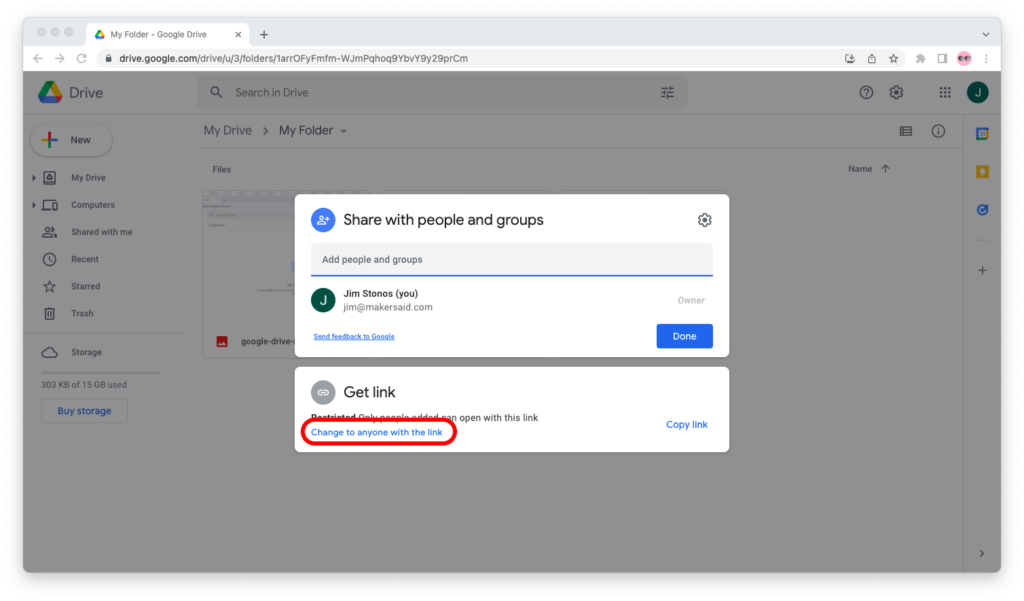1024x601 pixels.
Task: Open Drive settings gear in header
Action: [896, 93]
